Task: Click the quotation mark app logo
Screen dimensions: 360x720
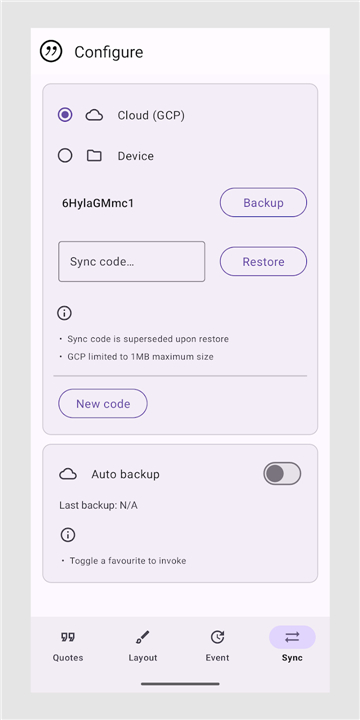Action: (51, 51)
